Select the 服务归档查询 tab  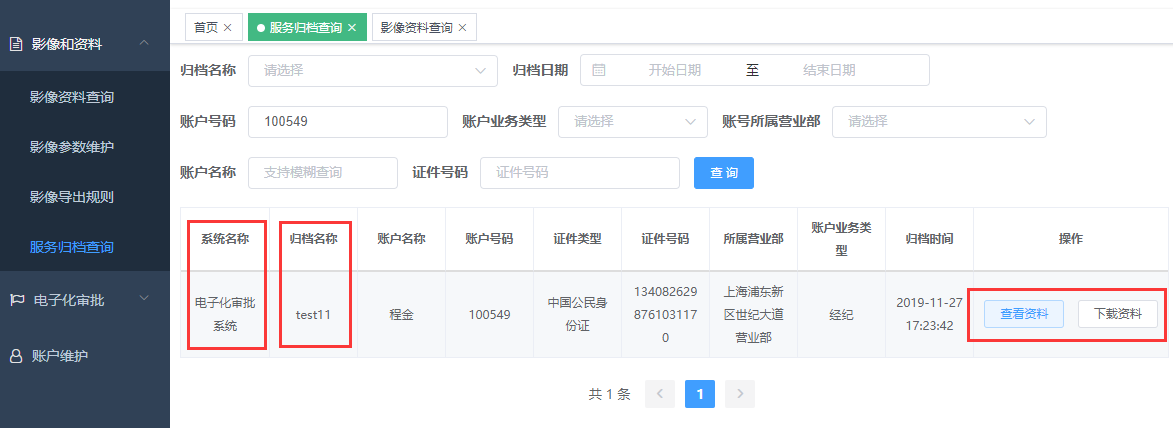pyautogui.click(x=306, y=28)
